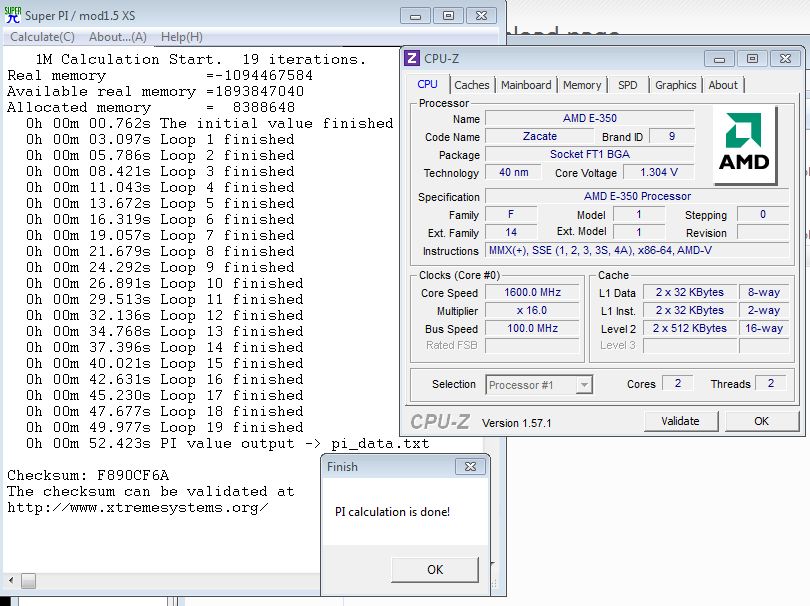
Task: Select the SPD tab
Action: (x=628, y=85)
